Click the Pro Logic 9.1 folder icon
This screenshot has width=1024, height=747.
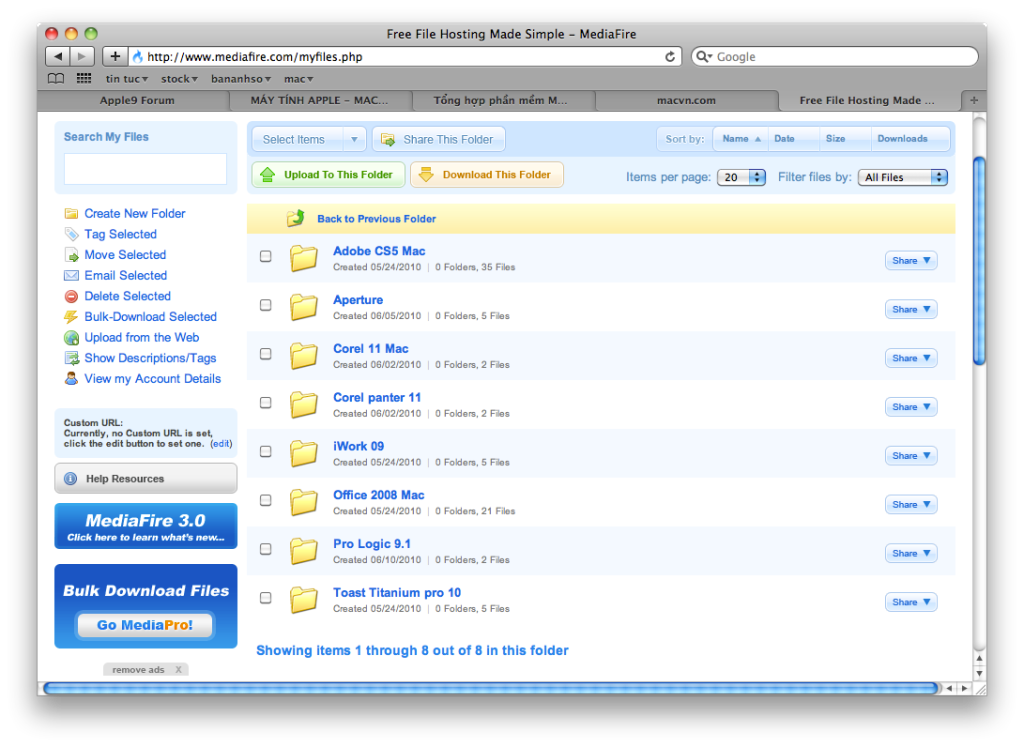click(x=304, y=551)
